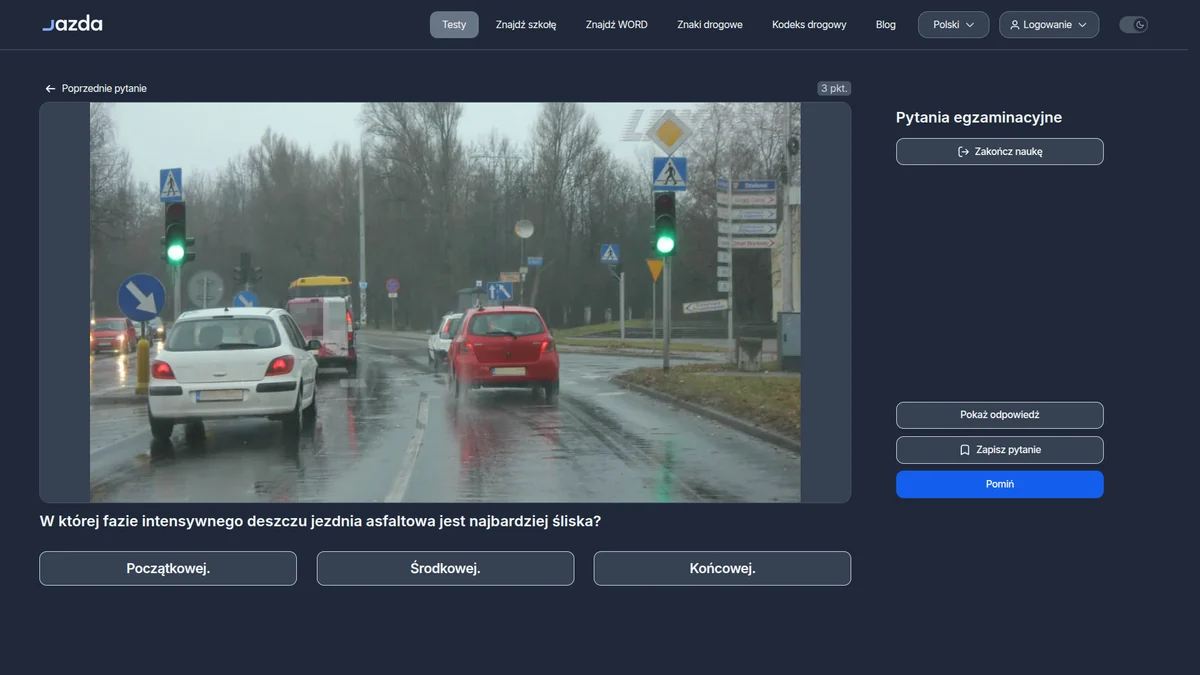Click the back arrow icon
This screenshot has height=675, width=1200.
50,89
